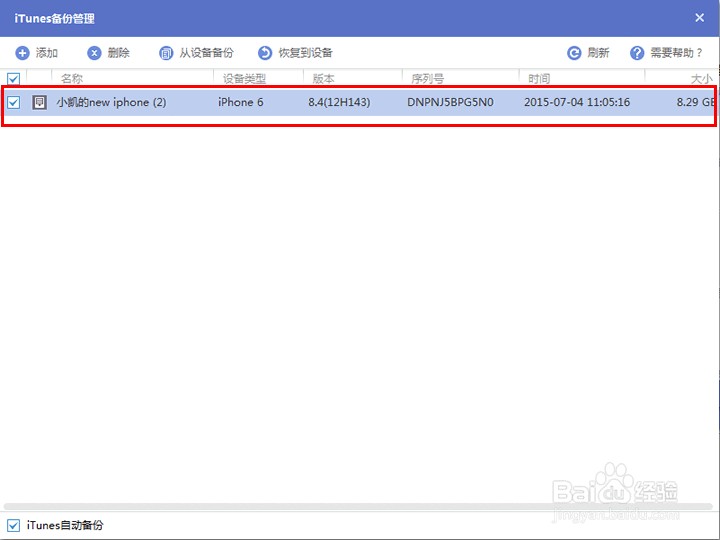Uncheck the 小凯的new iphone (2) row checkbox

click(14, 102)
